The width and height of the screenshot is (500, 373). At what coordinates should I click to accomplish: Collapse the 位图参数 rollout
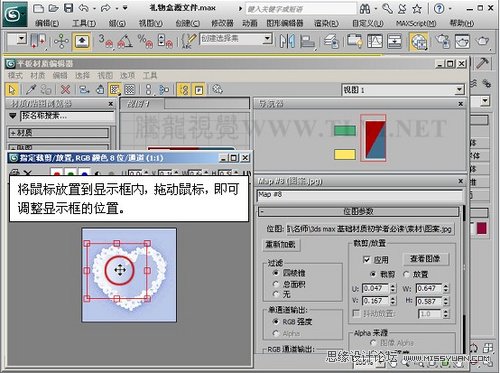[x=358, y=212]
